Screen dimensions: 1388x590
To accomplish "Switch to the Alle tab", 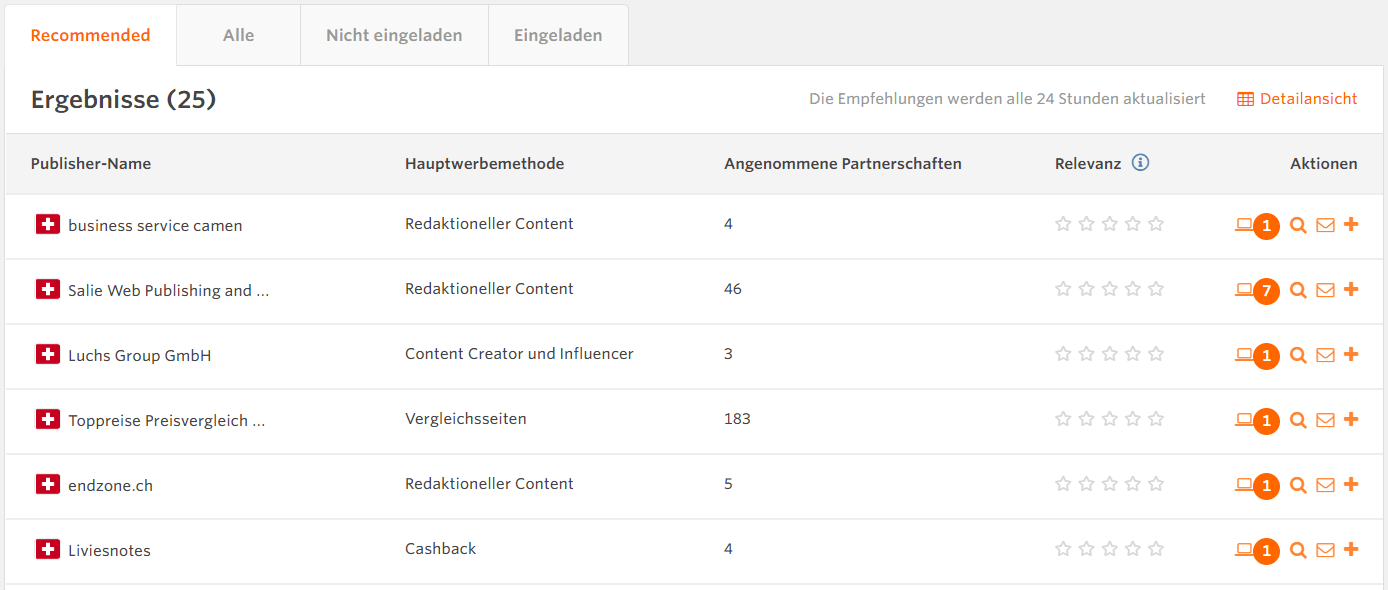I will coord(238,36).
